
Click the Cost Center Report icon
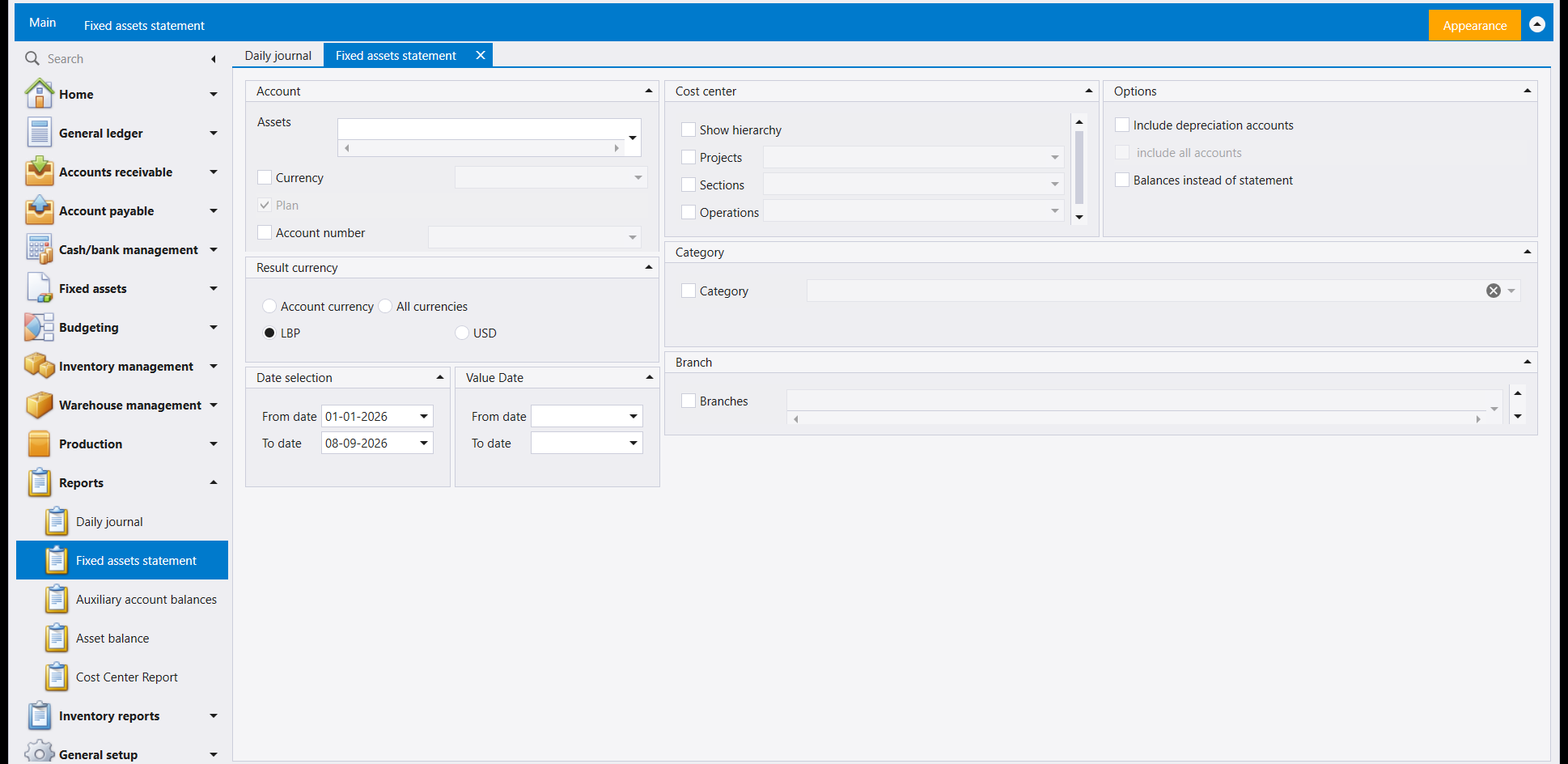click(x=57, y=677)
